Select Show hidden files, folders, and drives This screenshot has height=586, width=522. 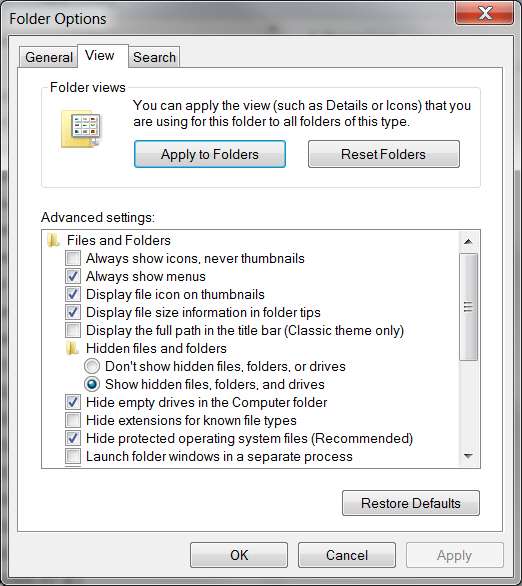[x=92, y=384]
